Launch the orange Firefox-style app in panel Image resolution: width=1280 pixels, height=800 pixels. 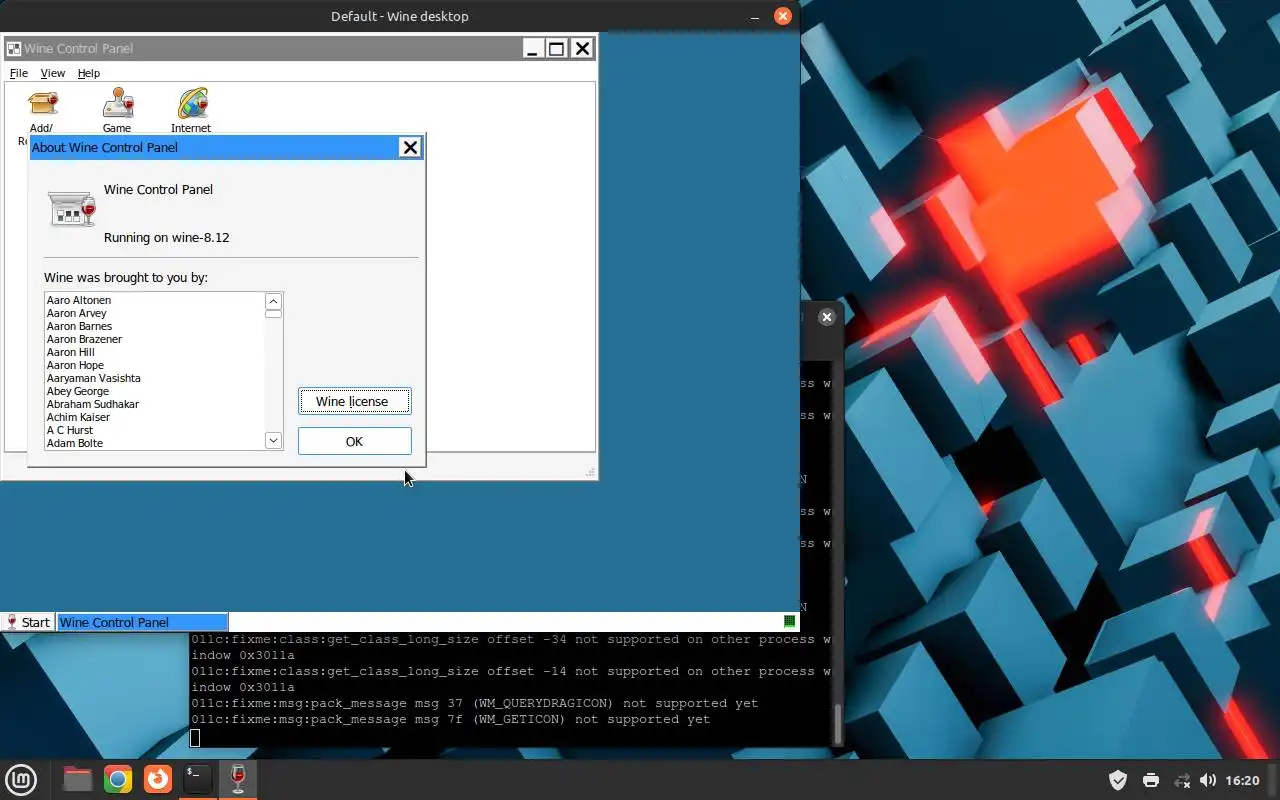pos(158,780)
